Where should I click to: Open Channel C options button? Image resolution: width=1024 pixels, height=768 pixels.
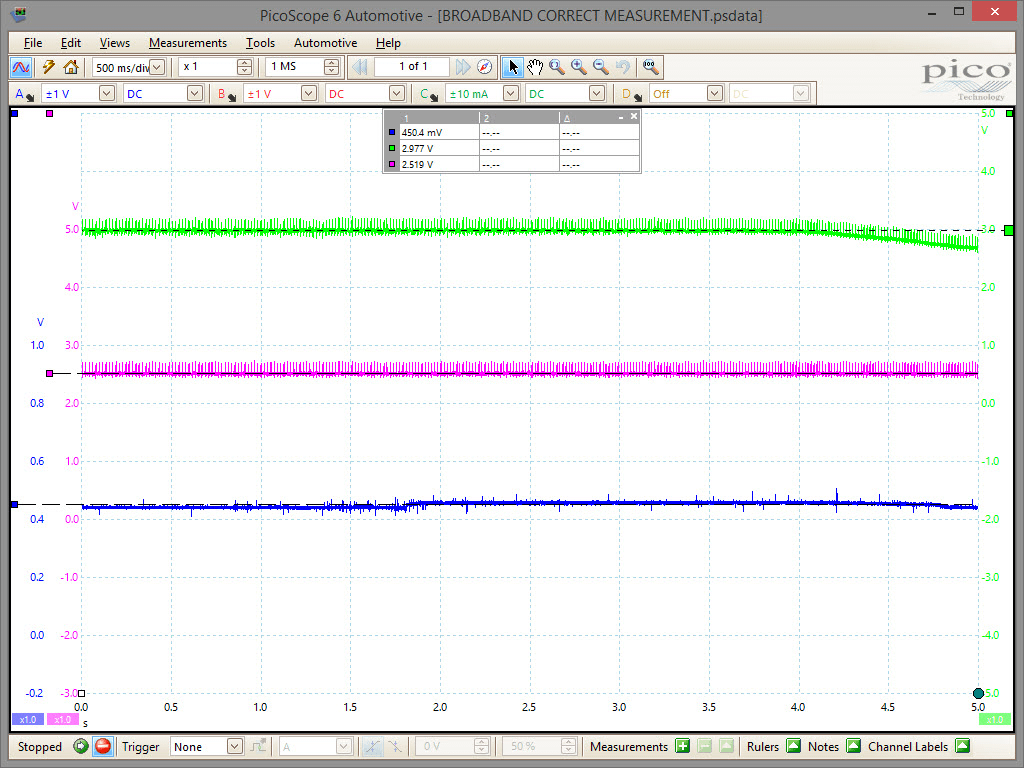point(428,94)
